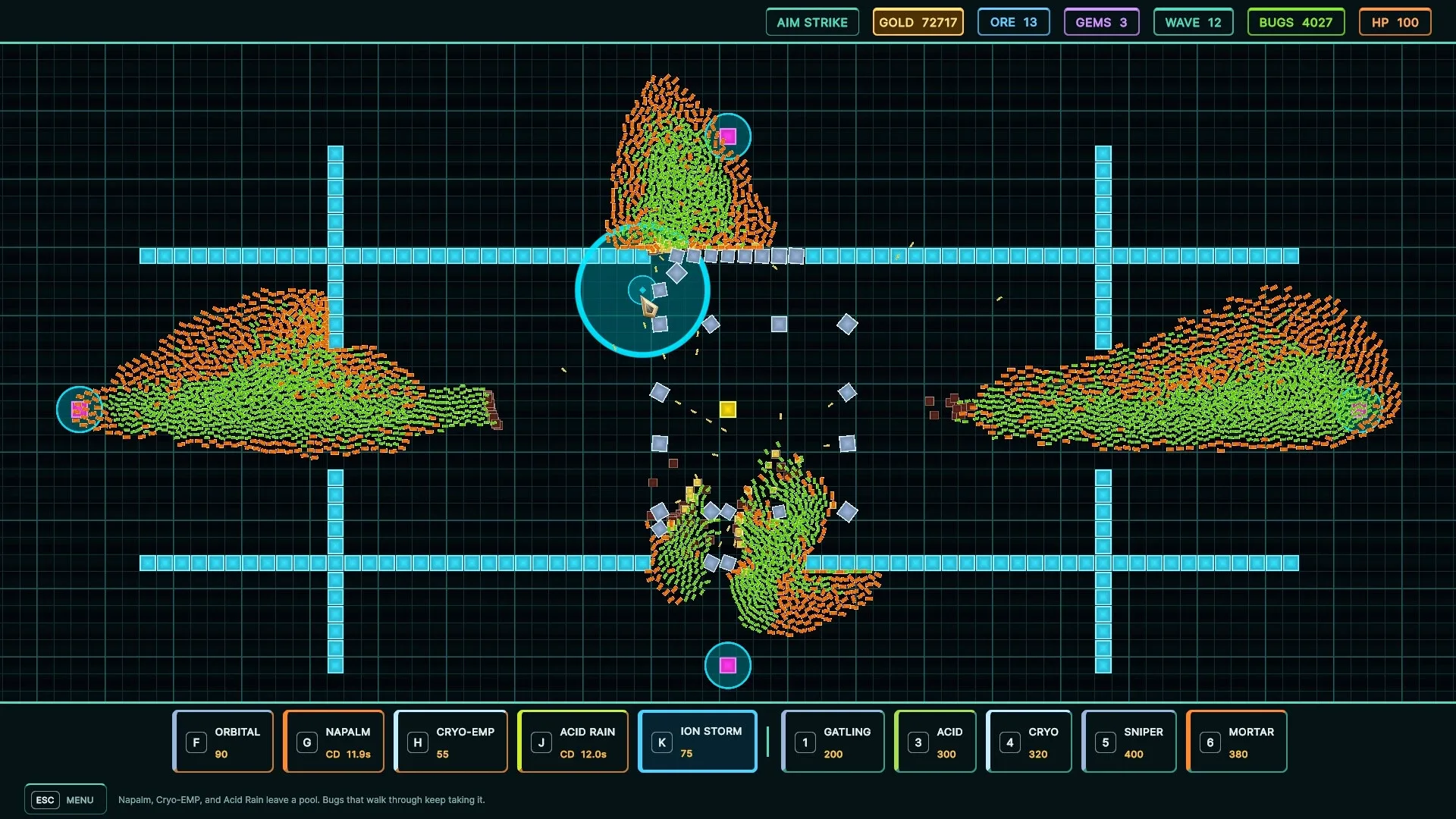This screenshot has width=1456, height=819.
Task: Click the 3 hotkey icon for Acid
Action: pyautogui.click(x=918, y=742)
